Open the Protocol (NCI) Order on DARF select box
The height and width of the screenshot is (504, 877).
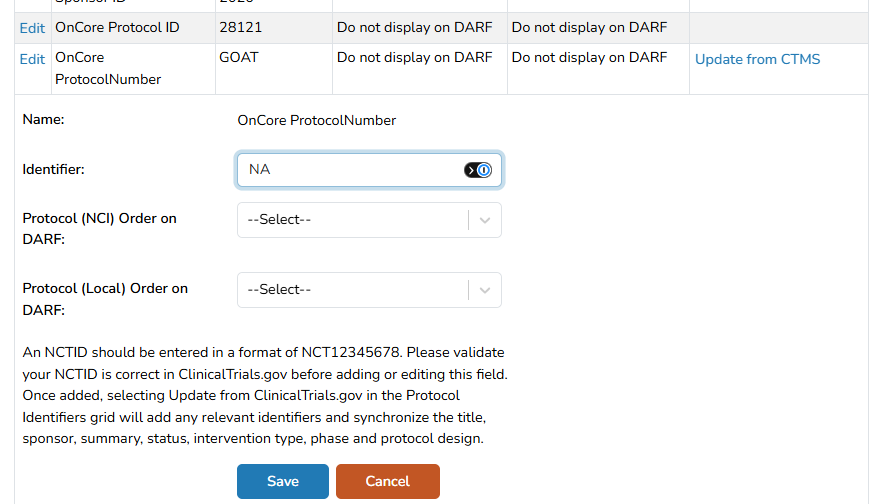369,220
